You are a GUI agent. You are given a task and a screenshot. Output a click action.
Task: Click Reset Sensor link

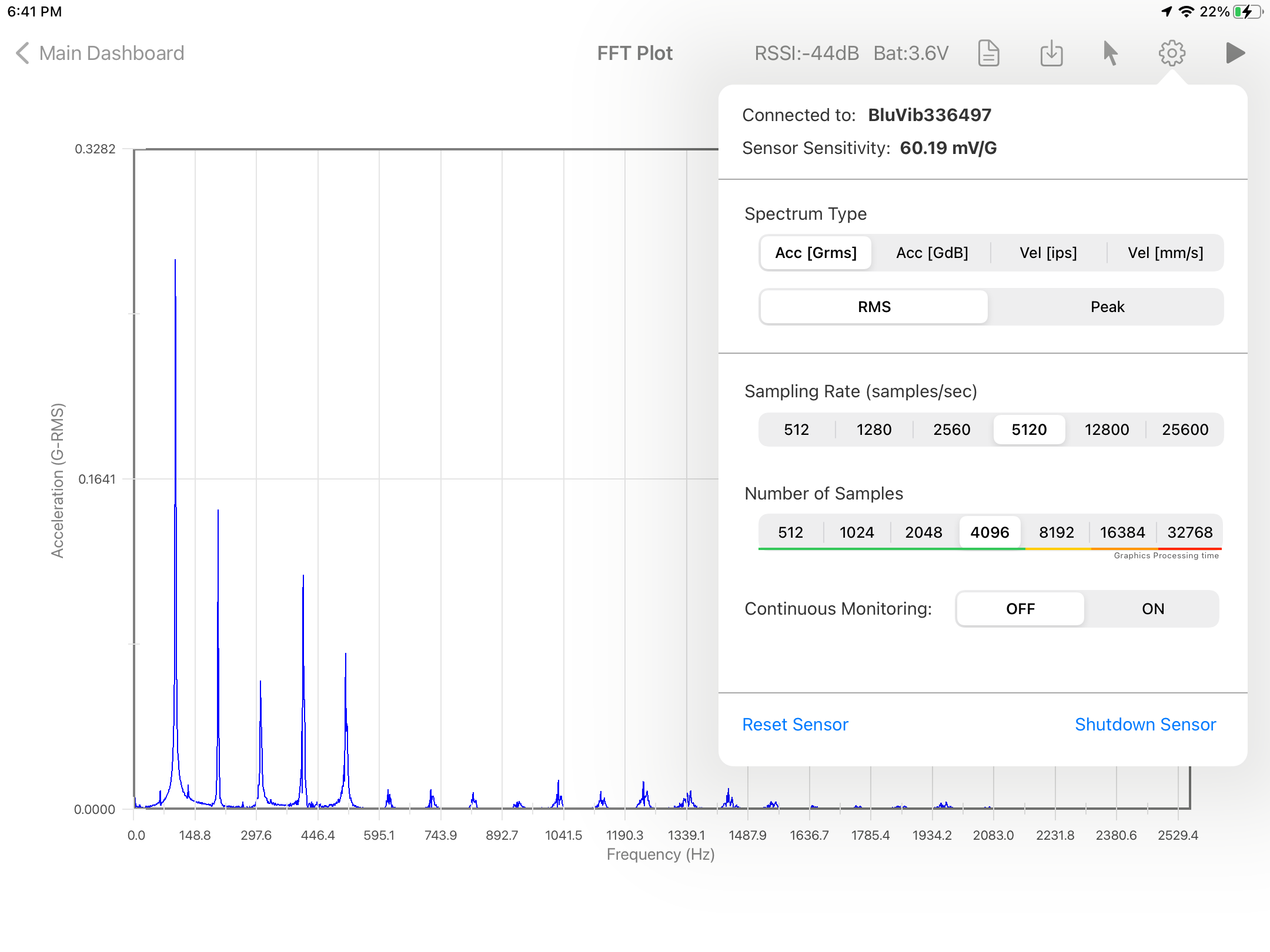(x=795, y=725)
